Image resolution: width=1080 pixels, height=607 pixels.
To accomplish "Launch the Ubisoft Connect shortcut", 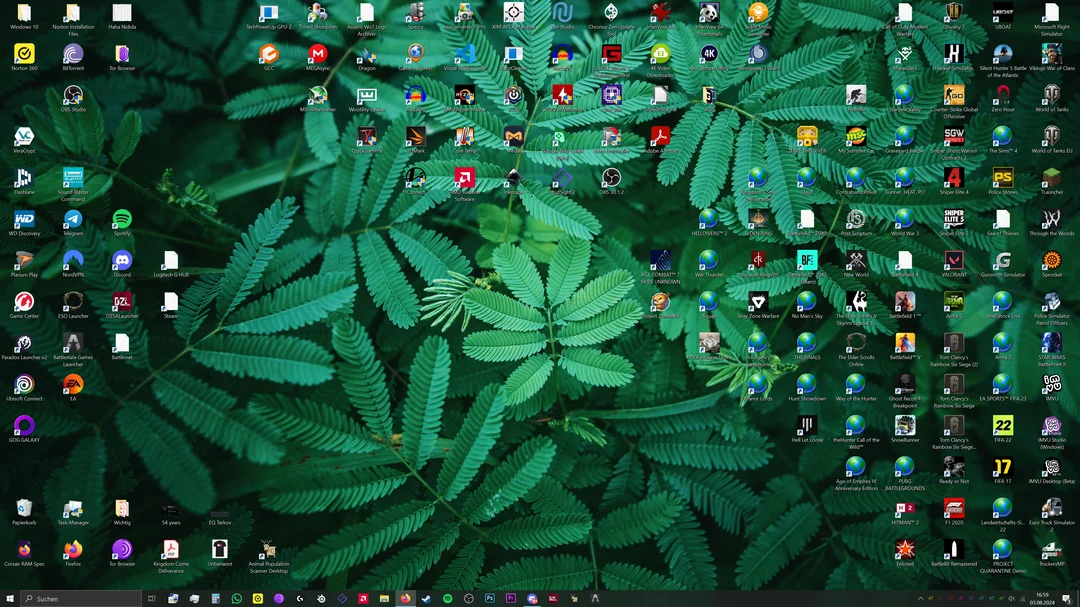I will click(24, 385).
